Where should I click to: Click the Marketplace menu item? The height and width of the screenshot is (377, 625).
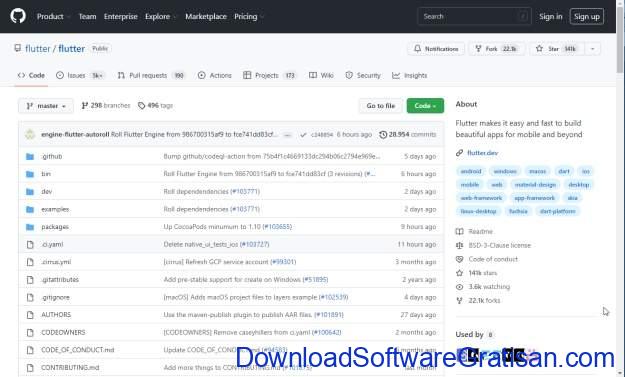pyautogui.click(x=206, y=16)
